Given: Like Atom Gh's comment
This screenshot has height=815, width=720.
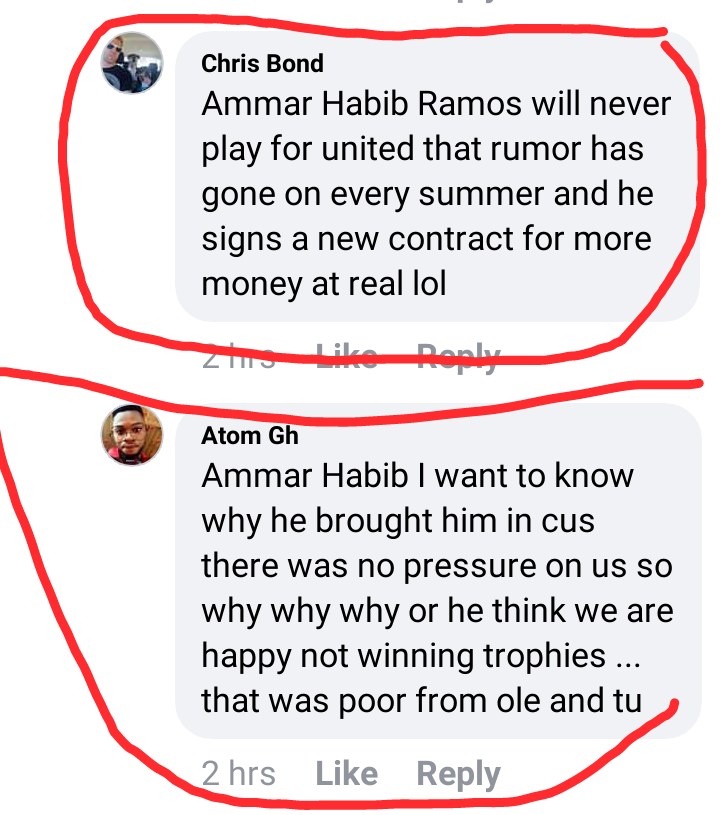Looking at the screenshot, I should [346, 773].
